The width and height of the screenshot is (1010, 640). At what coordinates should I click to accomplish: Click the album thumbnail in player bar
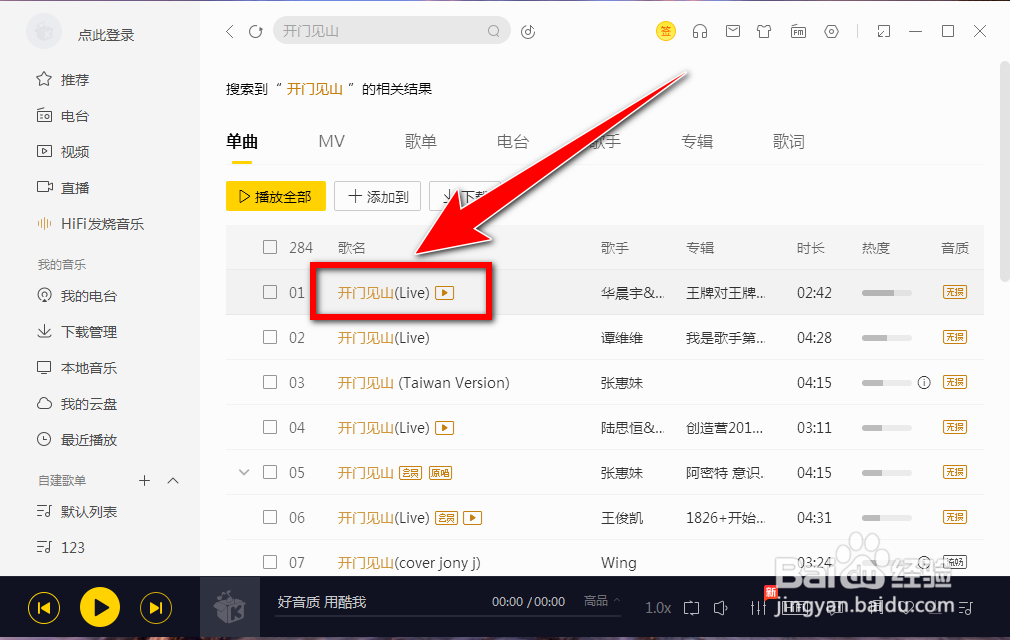tap(230, 608)
